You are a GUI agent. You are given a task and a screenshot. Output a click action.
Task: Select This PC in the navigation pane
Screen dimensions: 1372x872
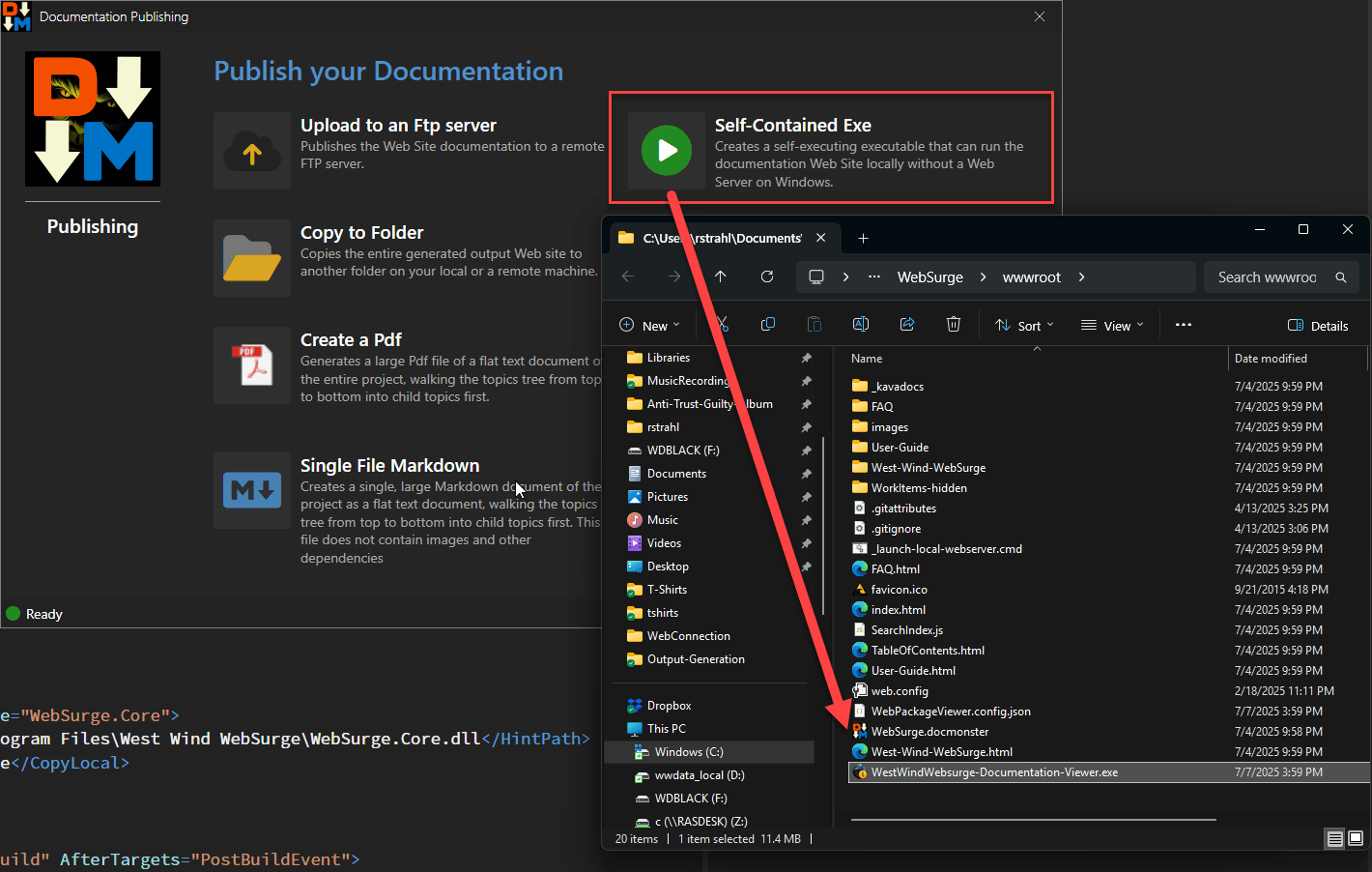[667, 729]
